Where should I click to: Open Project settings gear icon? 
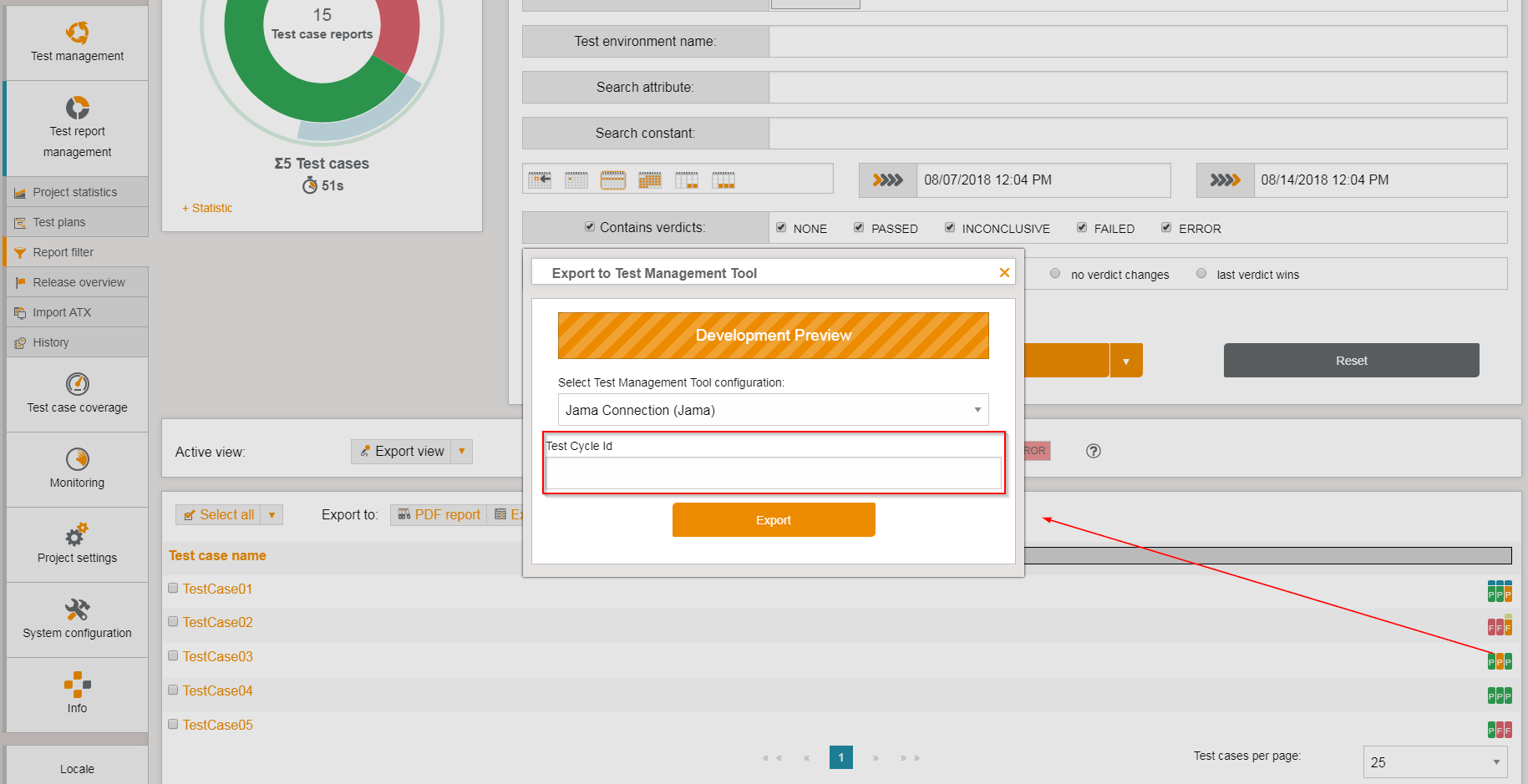coord(77,534)
